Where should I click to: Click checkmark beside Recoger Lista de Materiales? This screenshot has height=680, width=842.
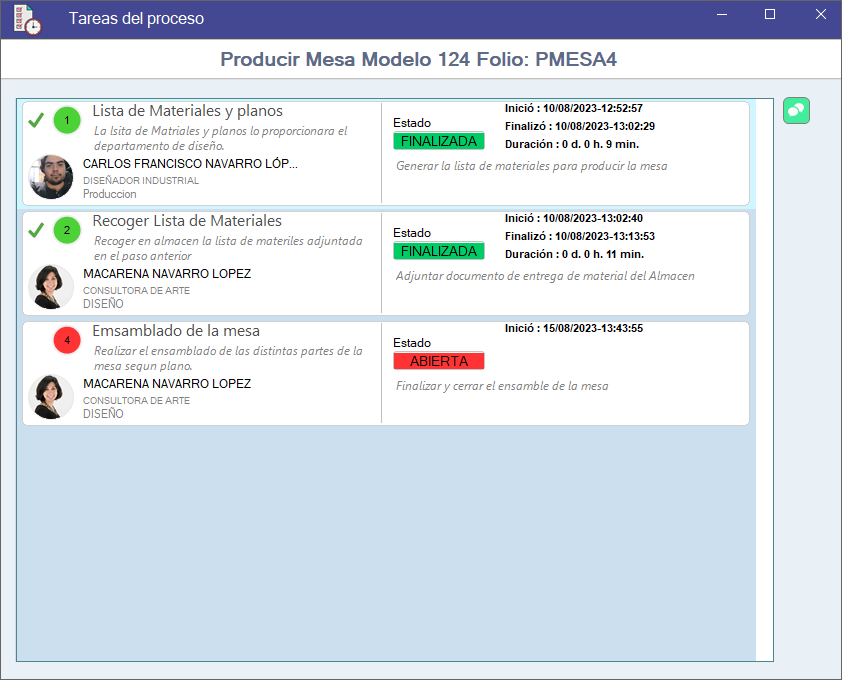click(x=36, y=230)
